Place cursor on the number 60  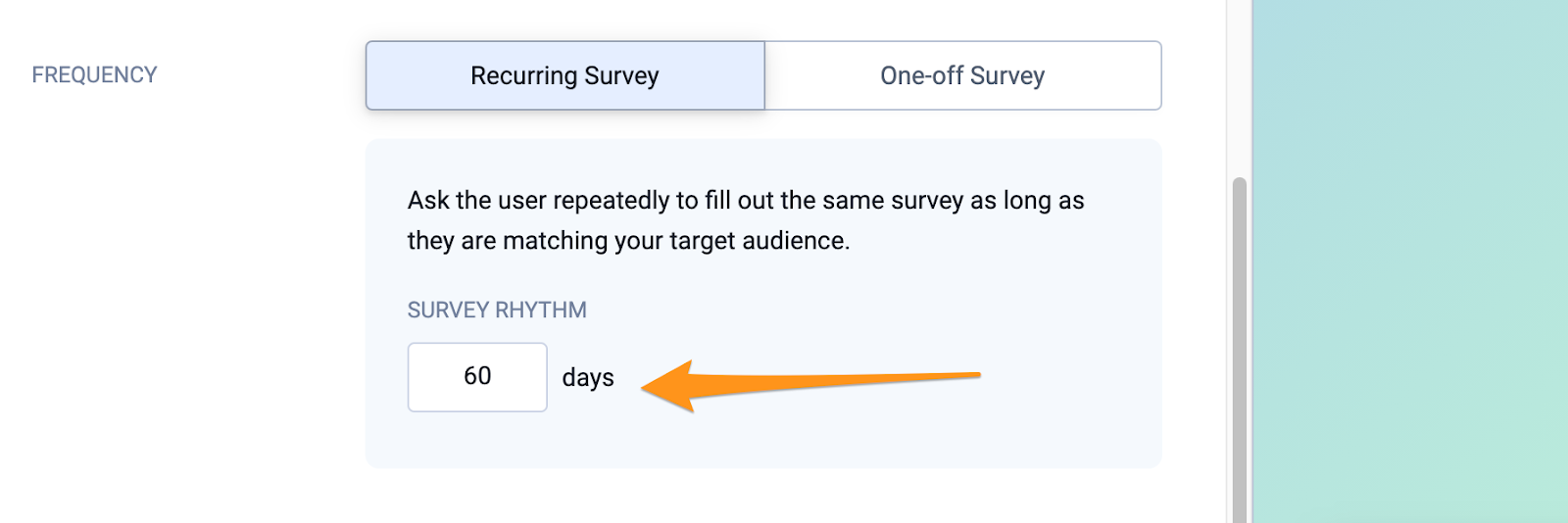pyautogui.click(x=477, y=376)
